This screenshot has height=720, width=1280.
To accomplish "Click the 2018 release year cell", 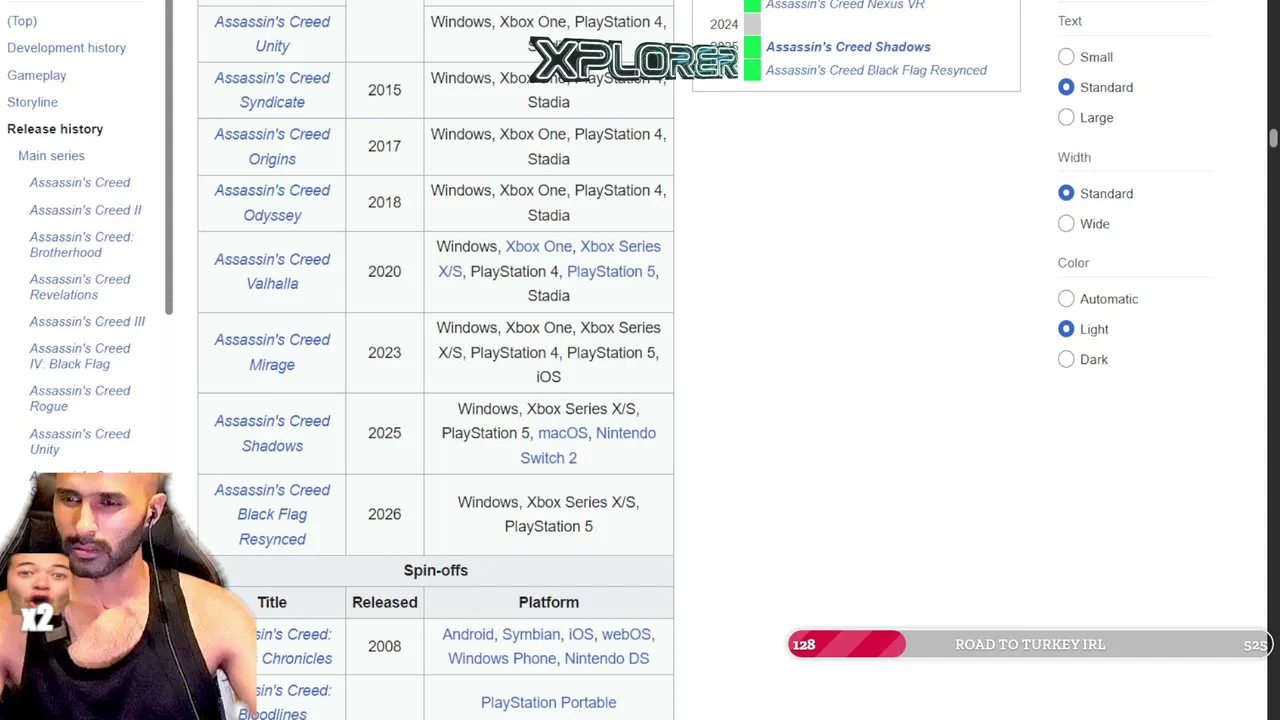I will (385, 202).
